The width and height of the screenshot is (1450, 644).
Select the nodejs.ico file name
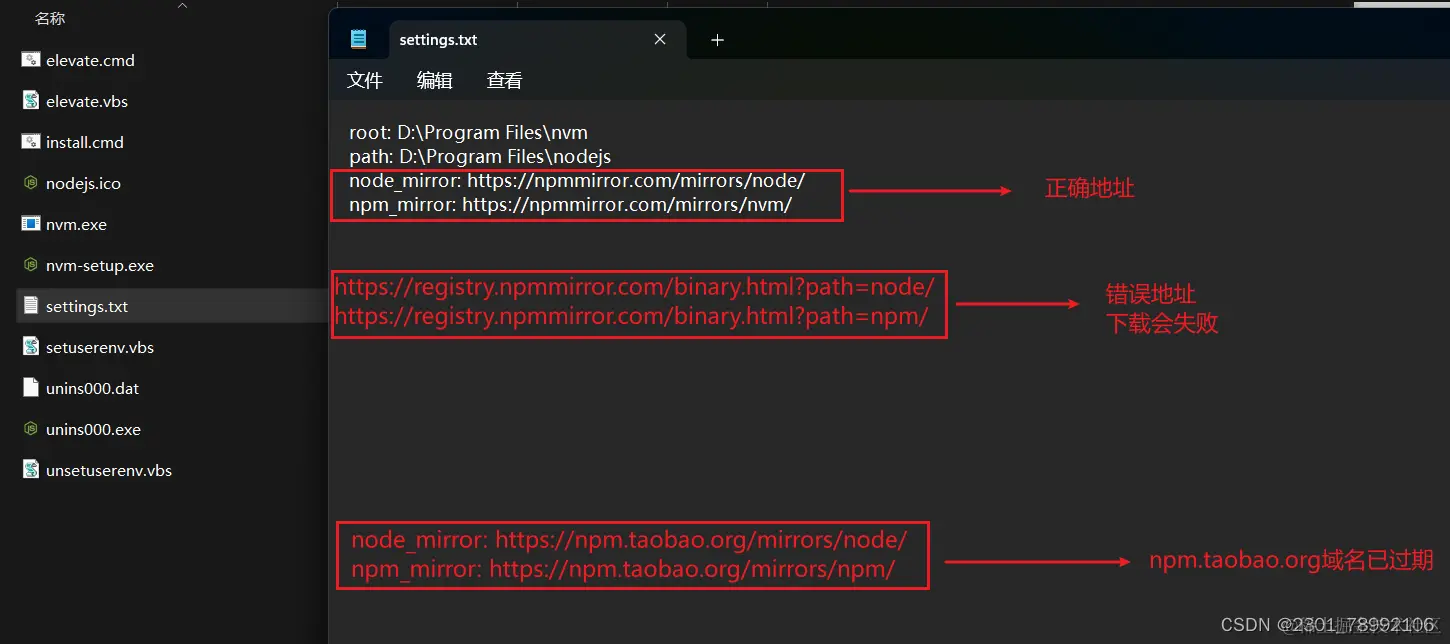point(83,183)
